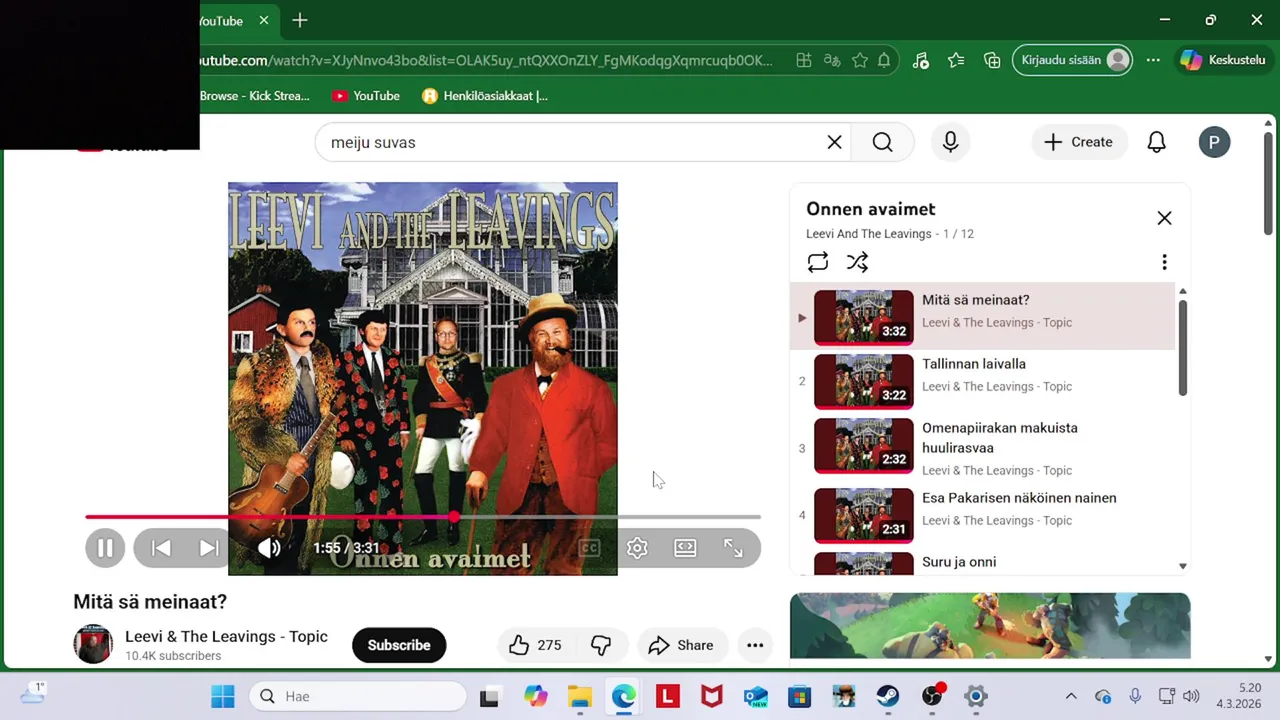Open the advertisement banner below the playlist

click(x=990, y=626)
